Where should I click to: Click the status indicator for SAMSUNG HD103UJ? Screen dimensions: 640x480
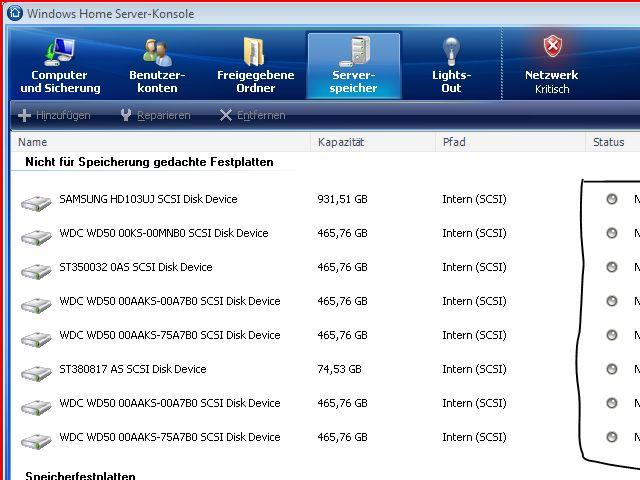click(611, 199)
